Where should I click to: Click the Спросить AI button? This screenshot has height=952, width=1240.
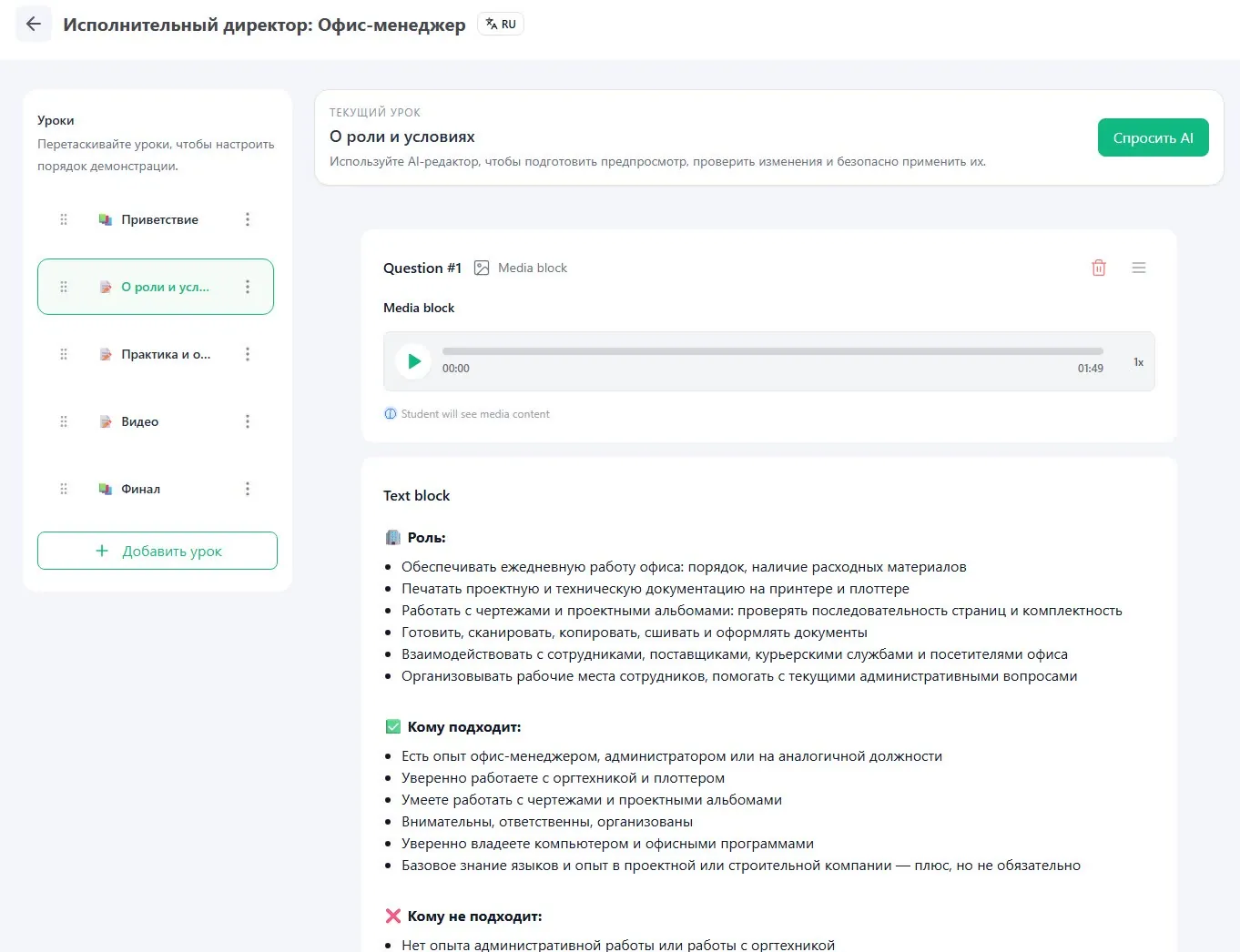pos(1153,137)
